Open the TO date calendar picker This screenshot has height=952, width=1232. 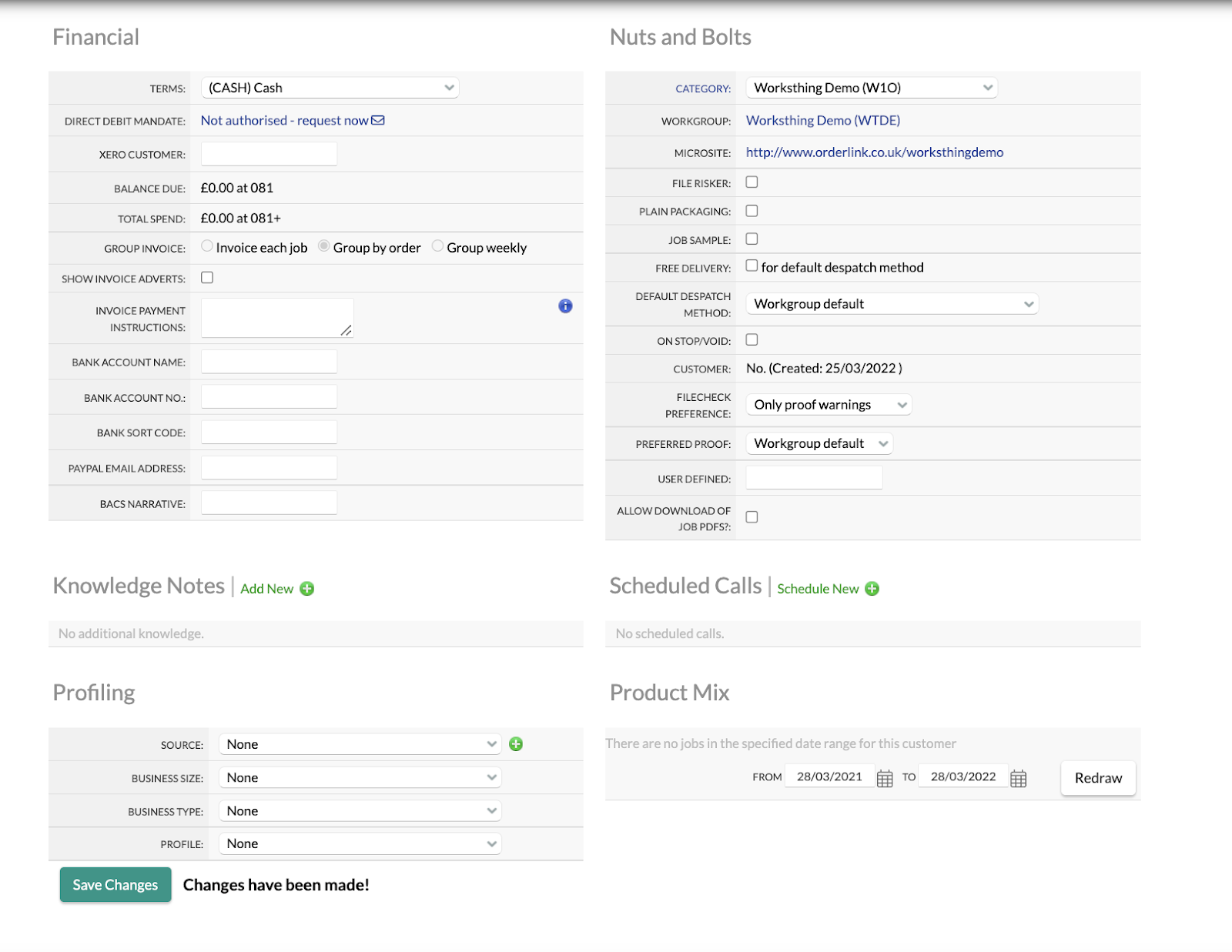[x=1018, y=778]
